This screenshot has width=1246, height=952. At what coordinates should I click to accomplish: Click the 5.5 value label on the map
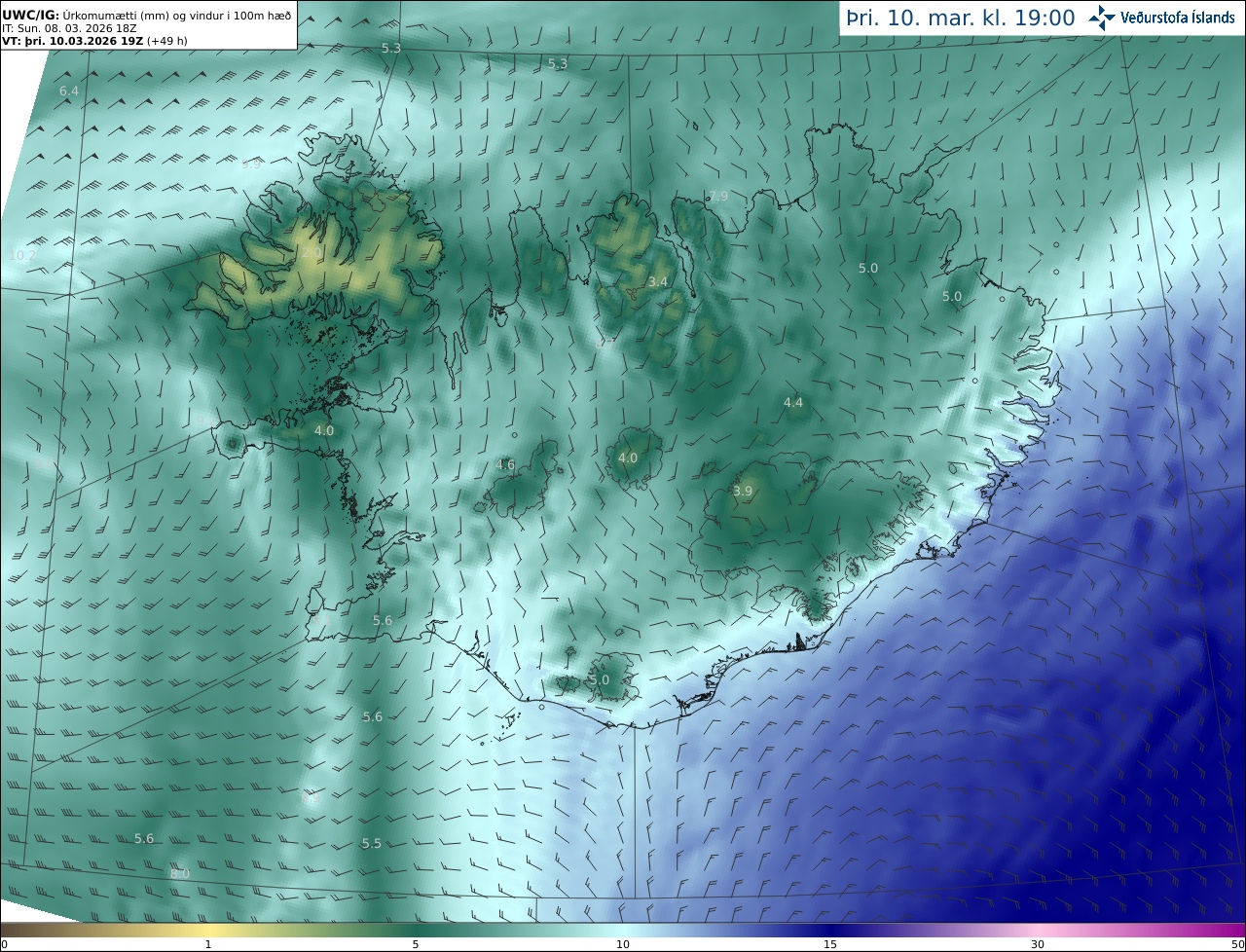pos(372,843)
